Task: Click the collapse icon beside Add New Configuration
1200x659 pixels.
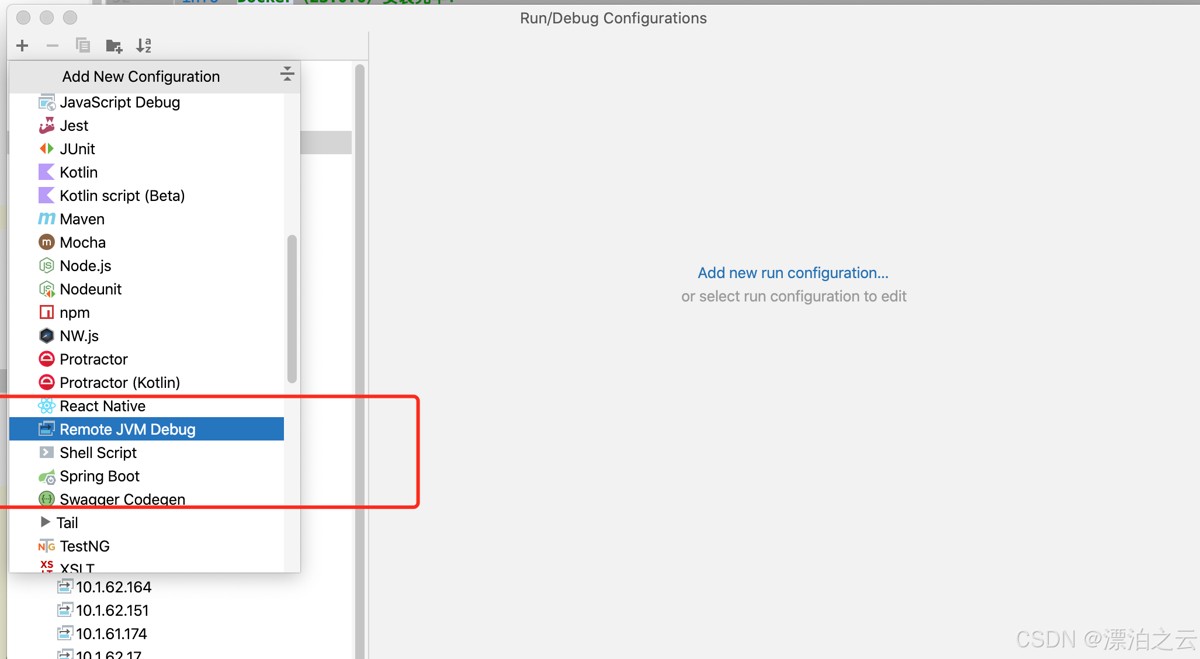Action: [x=287, y=75]
